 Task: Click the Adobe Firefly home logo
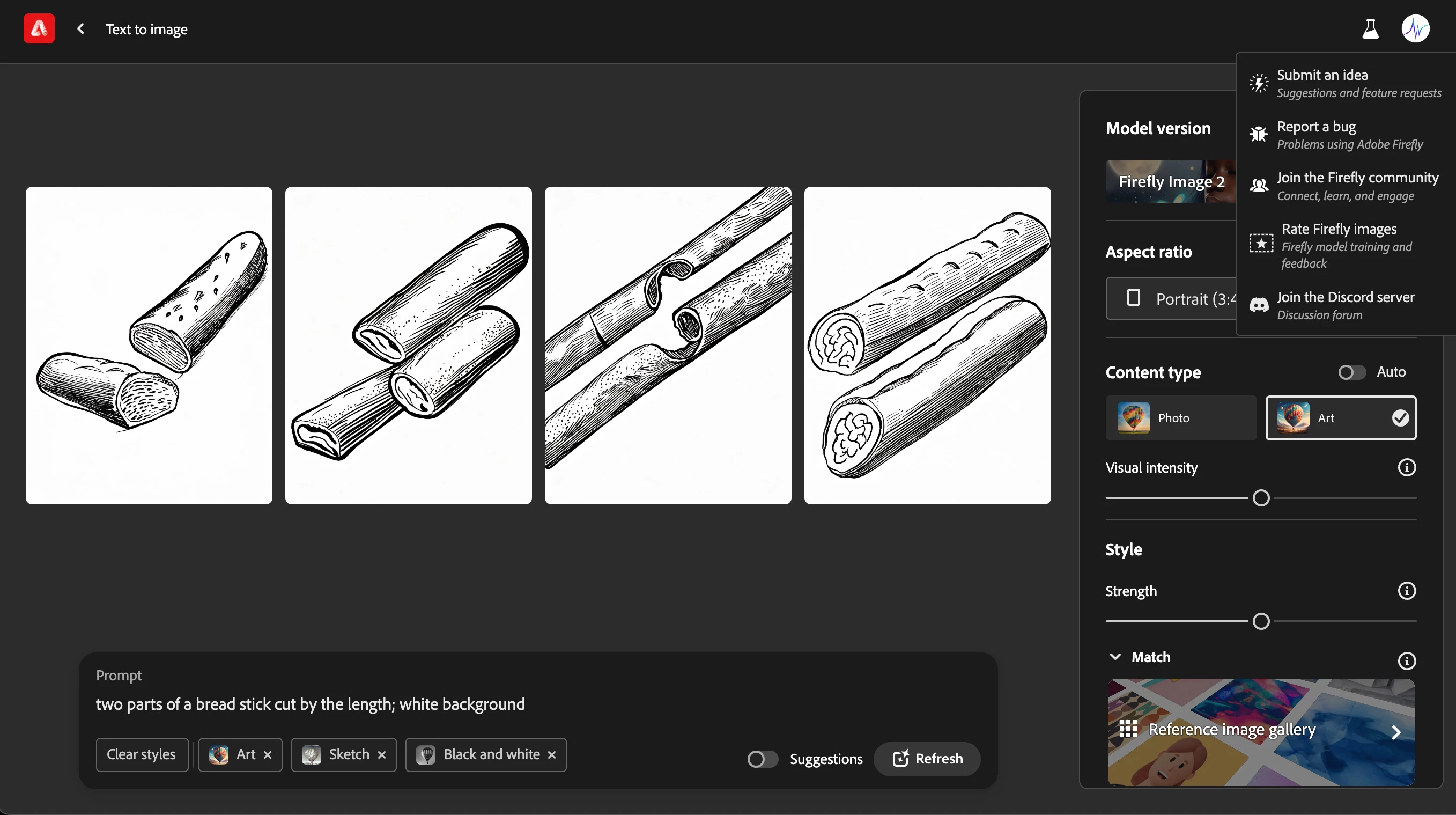click(39, 29)
